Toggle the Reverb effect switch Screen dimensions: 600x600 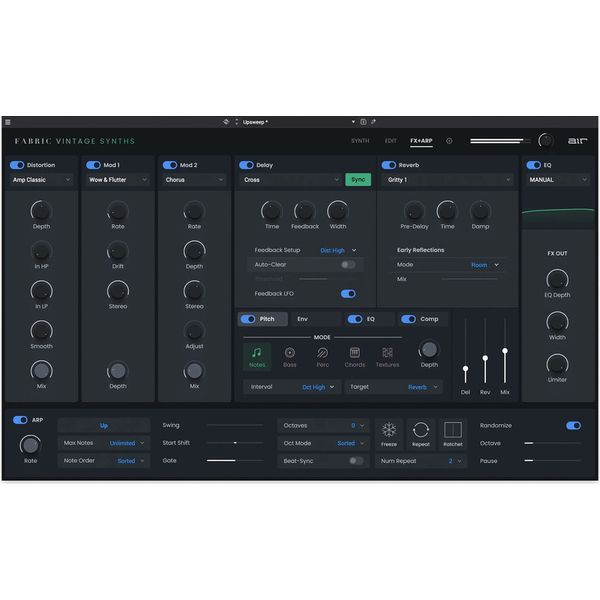[x=389, y=165]
